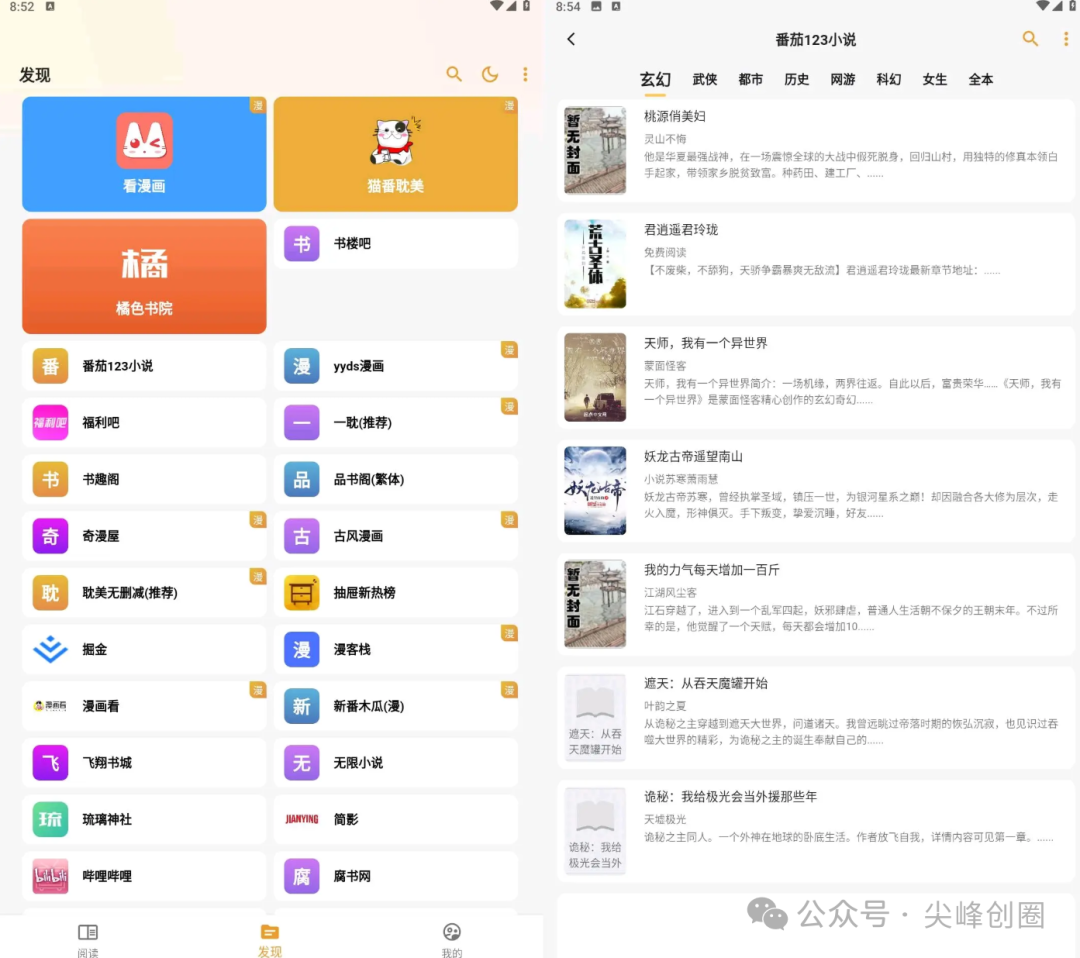The image size is (1080, 958).
Task: Open the 无限小说 source label
Action: click(x=358, y=762)
